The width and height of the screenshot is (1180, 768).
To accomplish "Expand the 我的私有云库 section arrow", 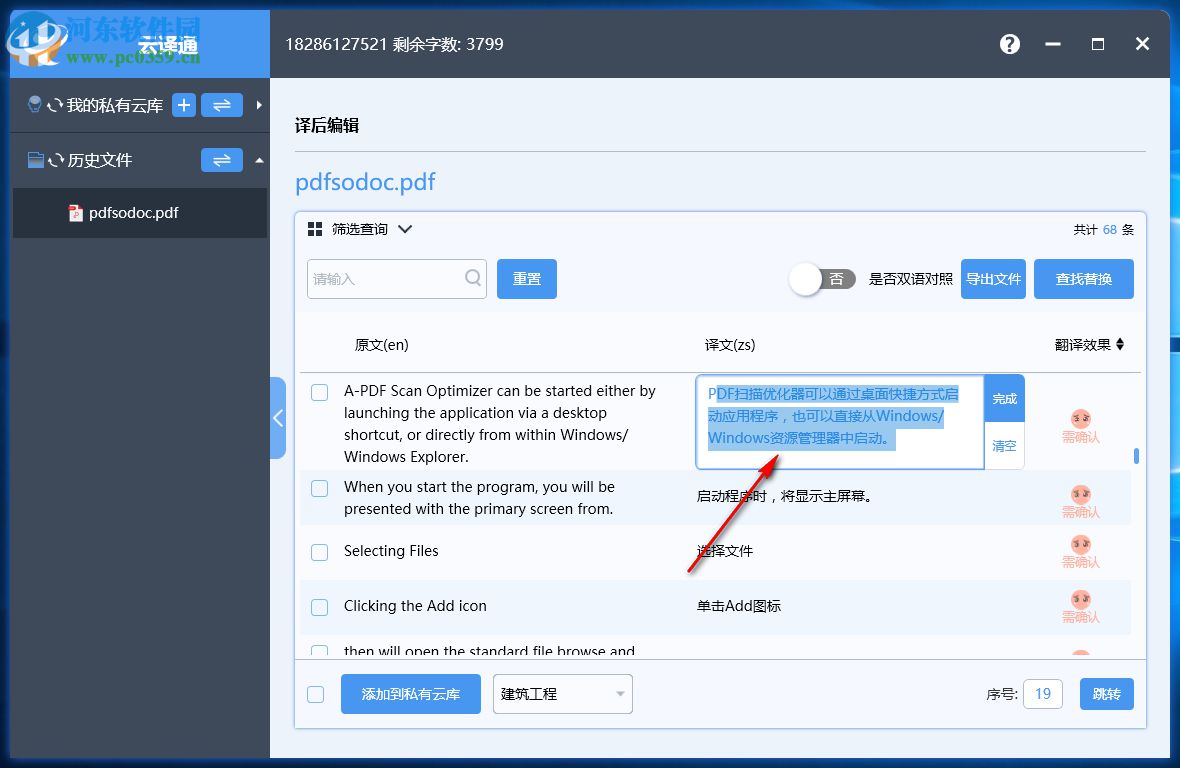I will pyautogui.click(x=259, y=105).
